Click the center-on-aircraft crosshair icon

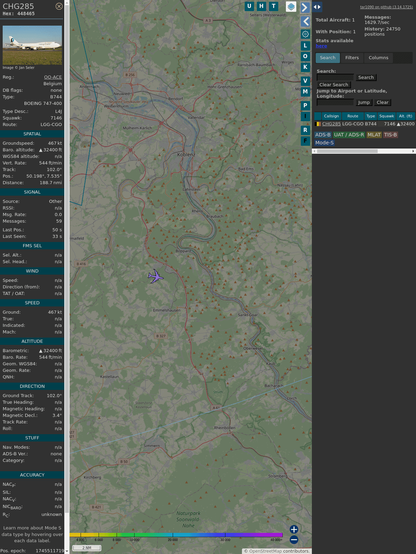click(x=305, y=34)
